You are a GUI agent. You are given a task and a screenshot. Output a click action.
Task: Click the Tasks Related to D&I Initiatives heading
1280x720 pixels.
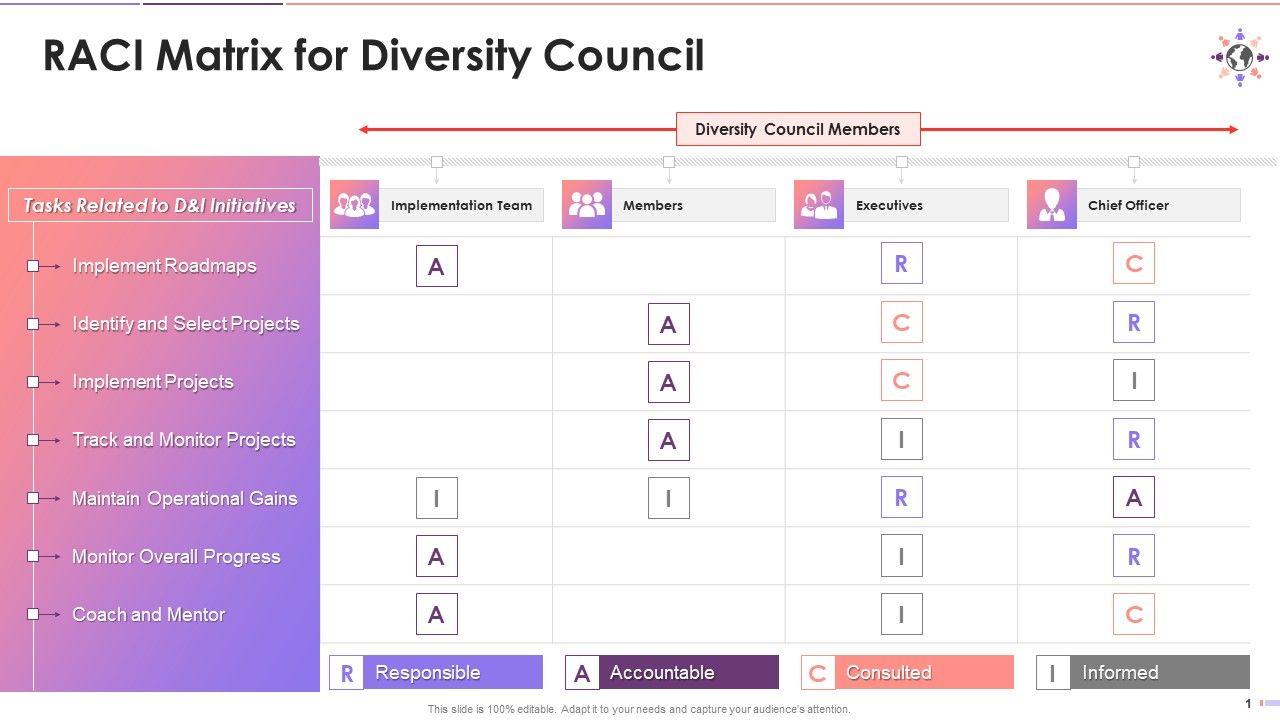pos(160,206)
